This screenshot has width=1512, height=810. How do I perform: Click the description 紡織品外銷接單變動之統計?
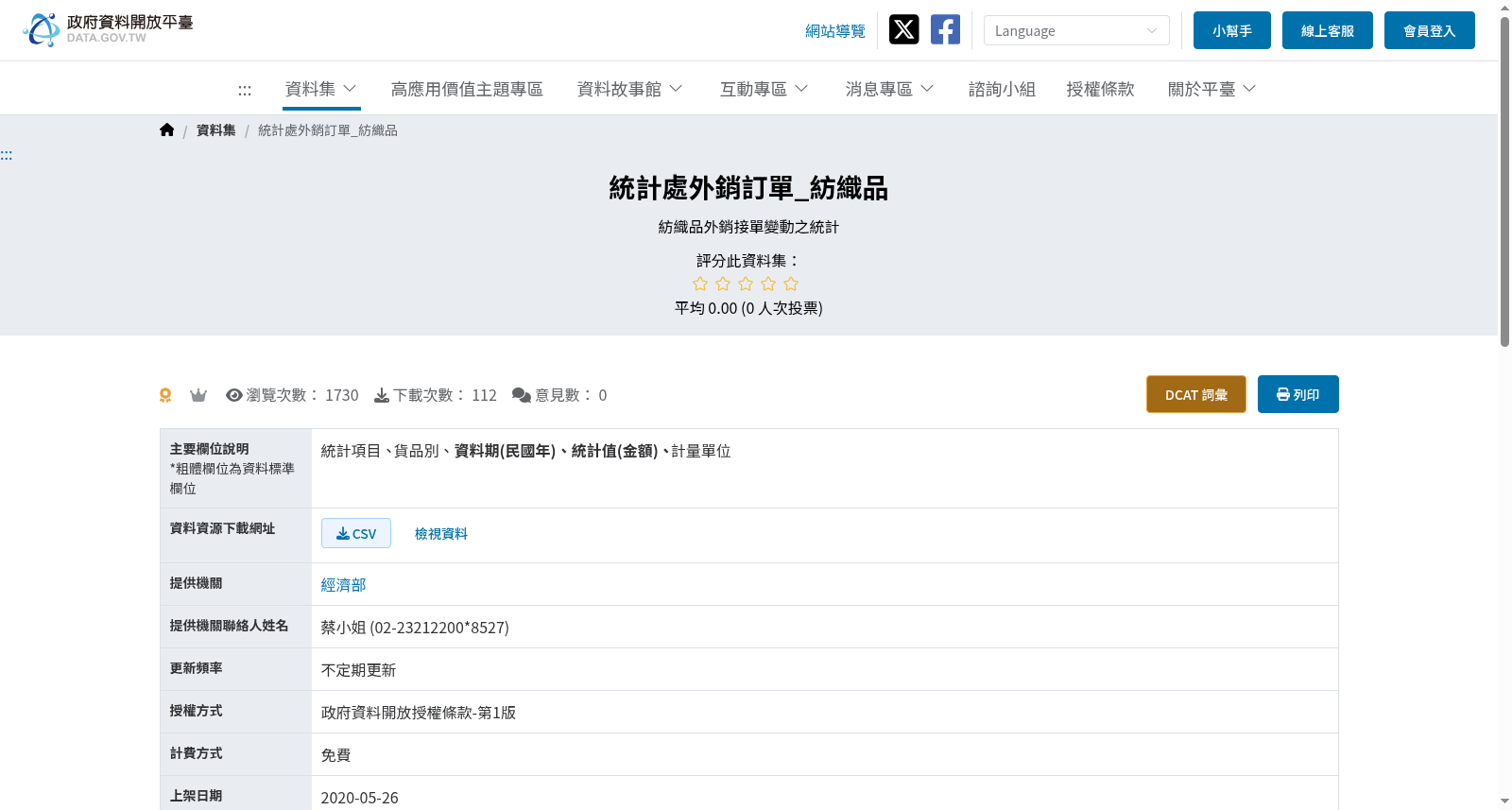748,227
